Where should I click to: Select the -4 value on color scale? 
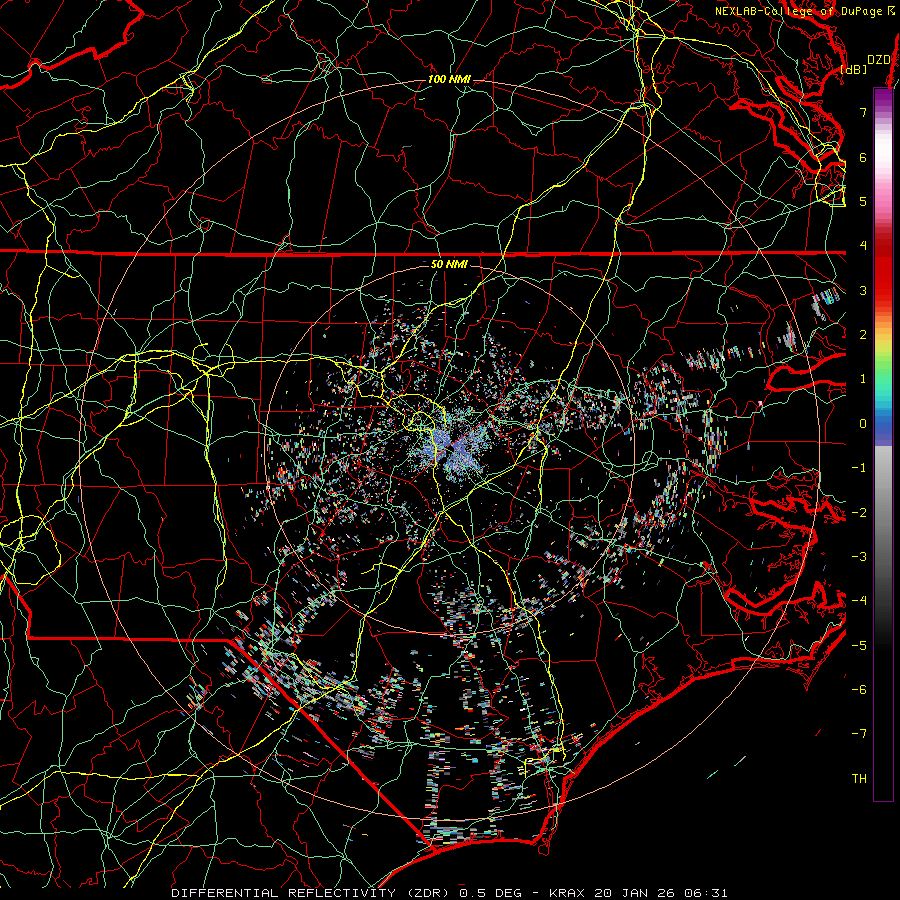[x=859, y=600]
